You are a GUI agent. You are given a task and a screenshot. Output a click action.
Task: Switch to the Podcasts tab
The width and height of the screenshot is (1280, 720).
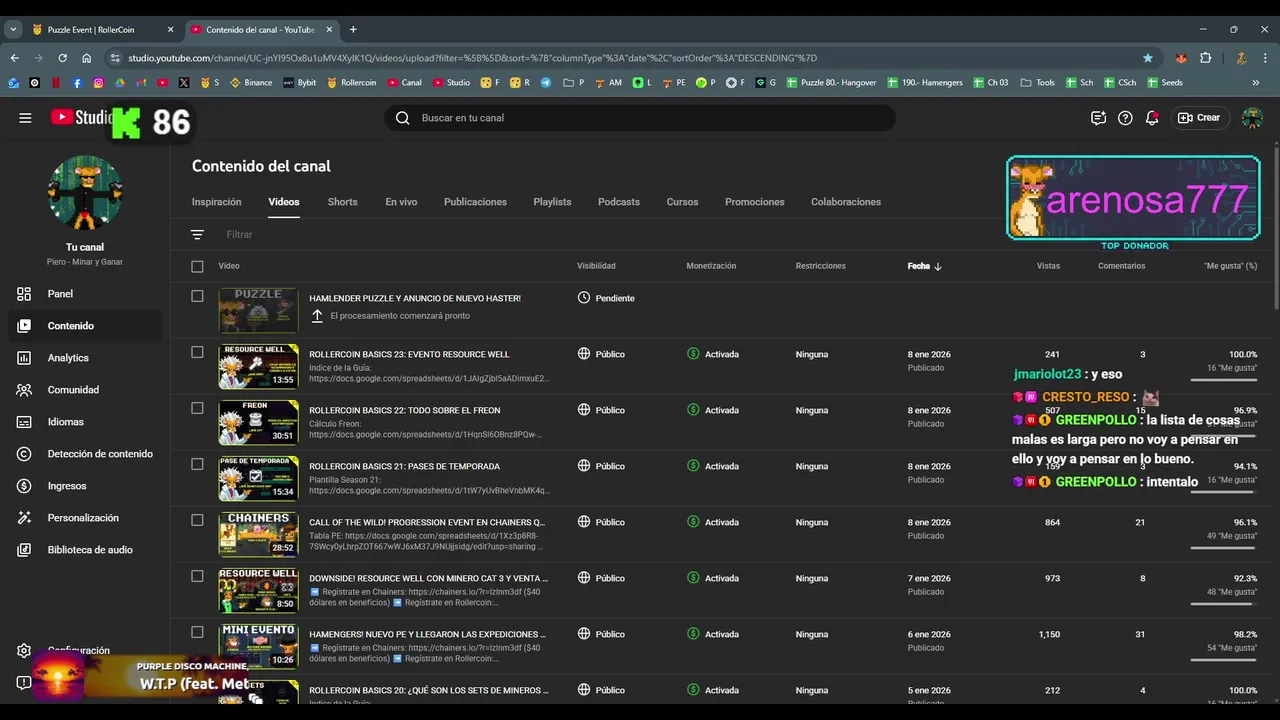[x=619, y=202]
